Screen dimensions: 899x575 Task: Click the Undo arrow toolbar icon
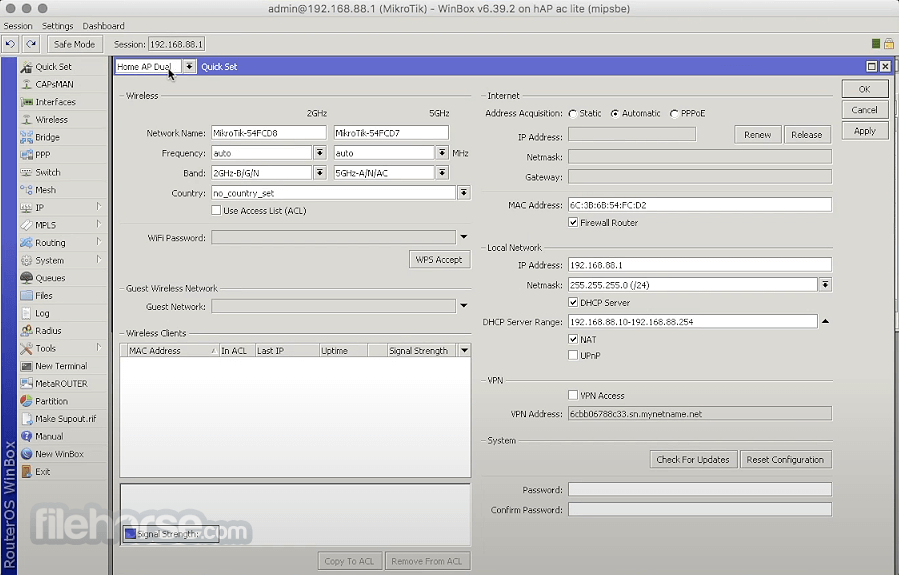tap(10, 44)
